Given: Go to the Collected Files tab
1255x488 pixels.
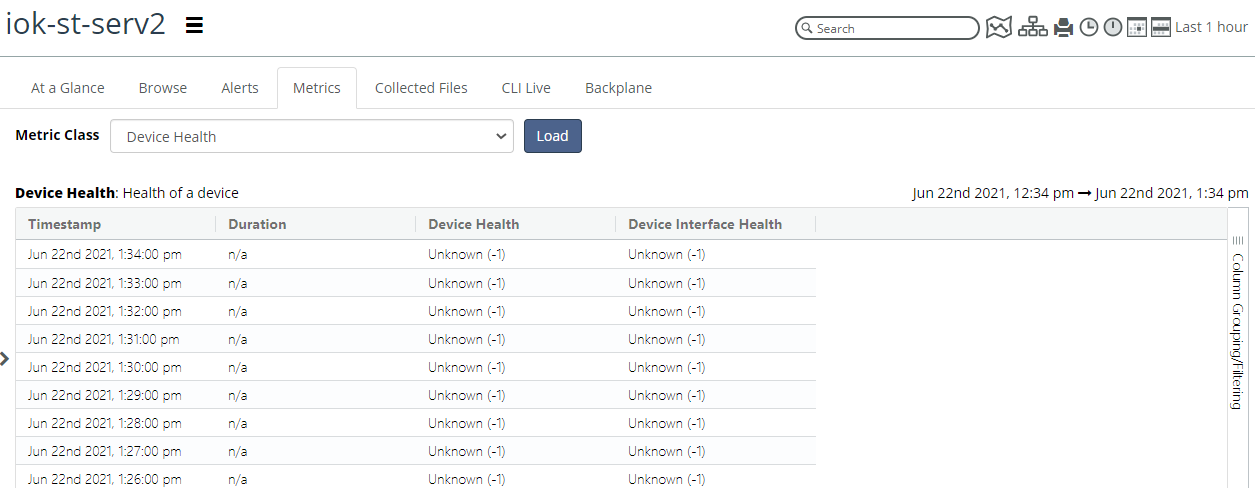Looking at the screenshot, I should (x=421, y=88).
